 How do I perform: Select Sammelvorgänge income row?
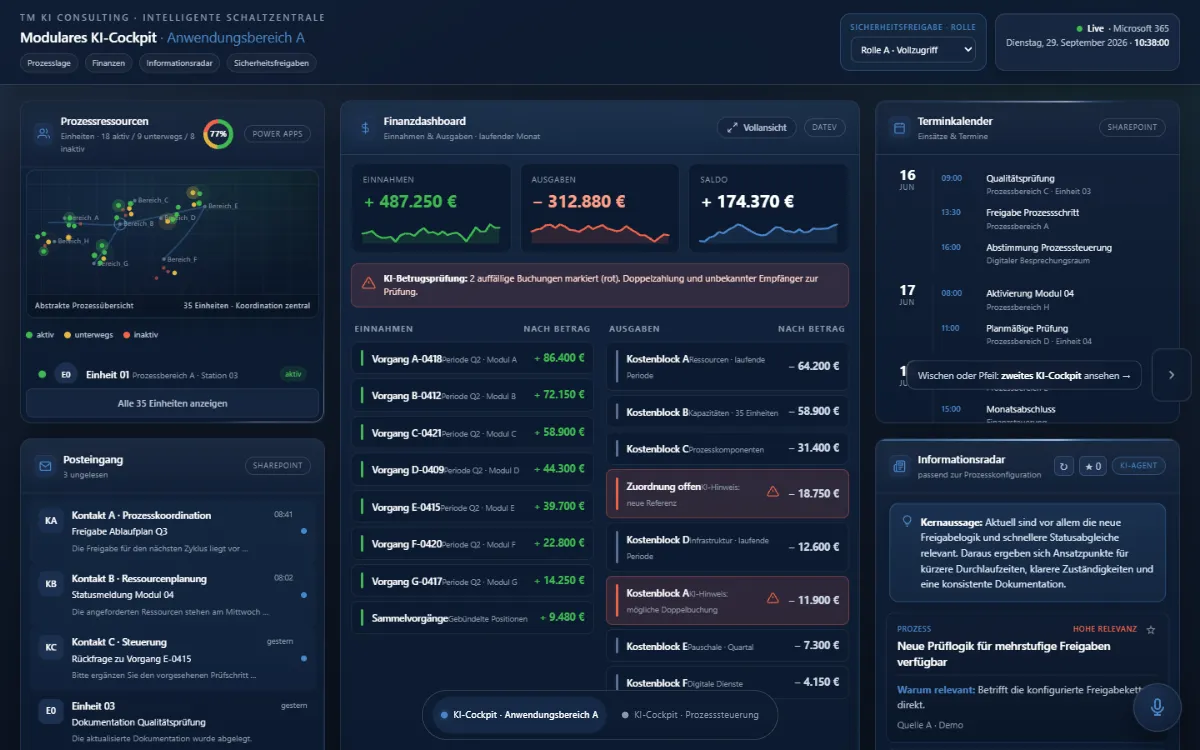pyautogui.click(x=472, y=618)
